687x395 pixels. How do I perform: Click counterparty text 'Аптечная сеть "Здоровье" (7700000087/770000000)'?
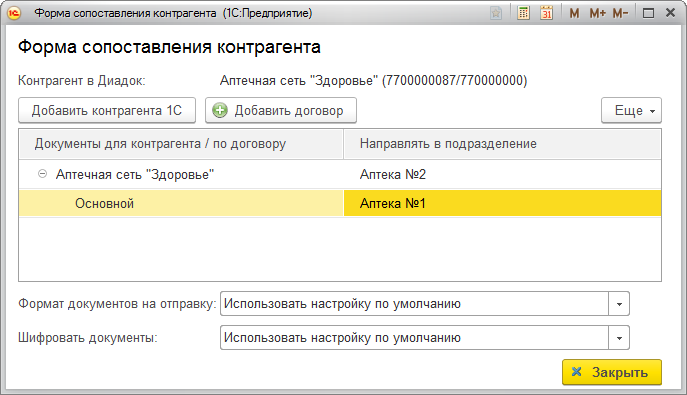[x=373, y=81]
